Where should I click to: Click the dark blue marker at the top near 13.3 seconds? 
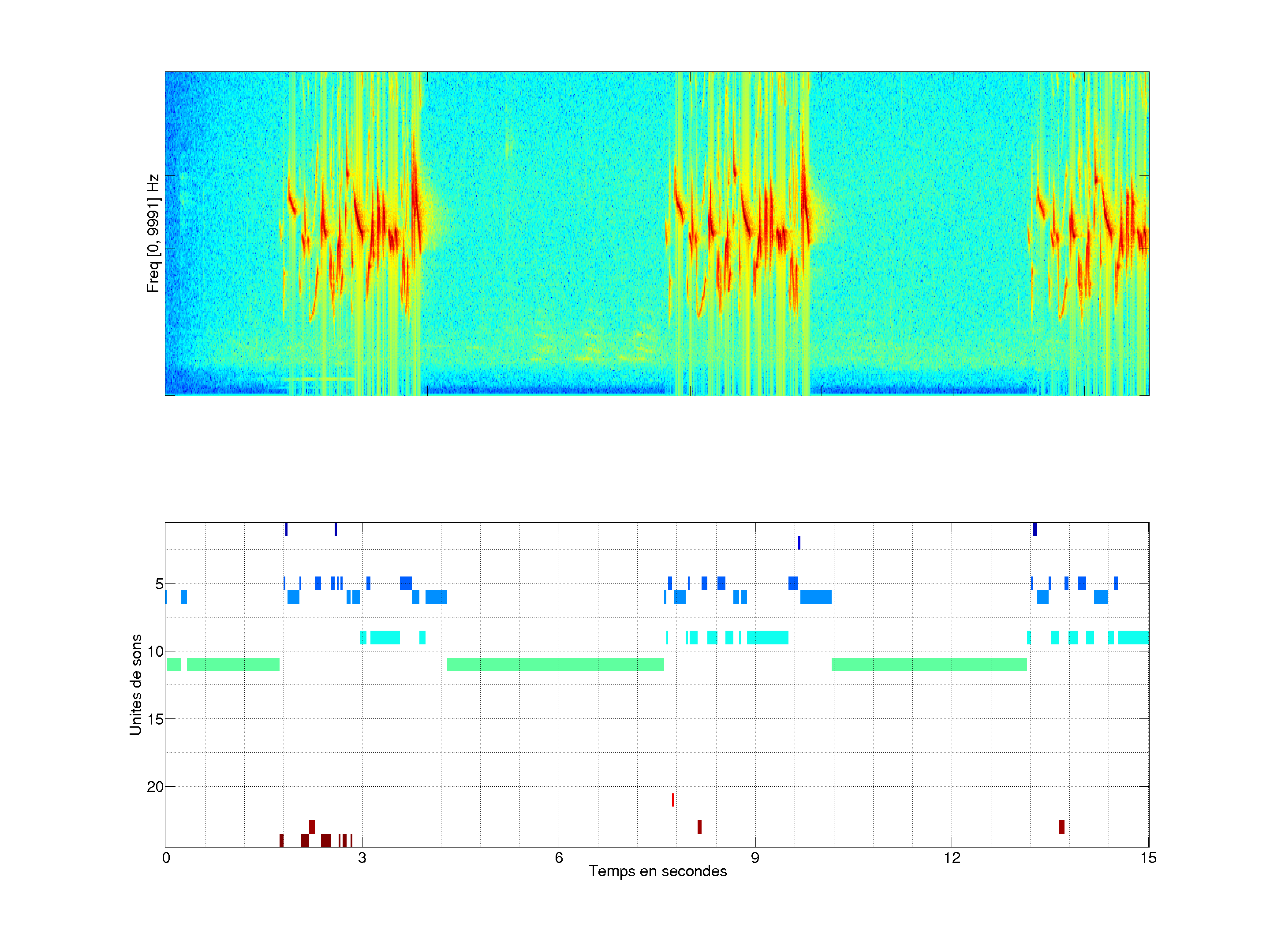pos(1035,529)
